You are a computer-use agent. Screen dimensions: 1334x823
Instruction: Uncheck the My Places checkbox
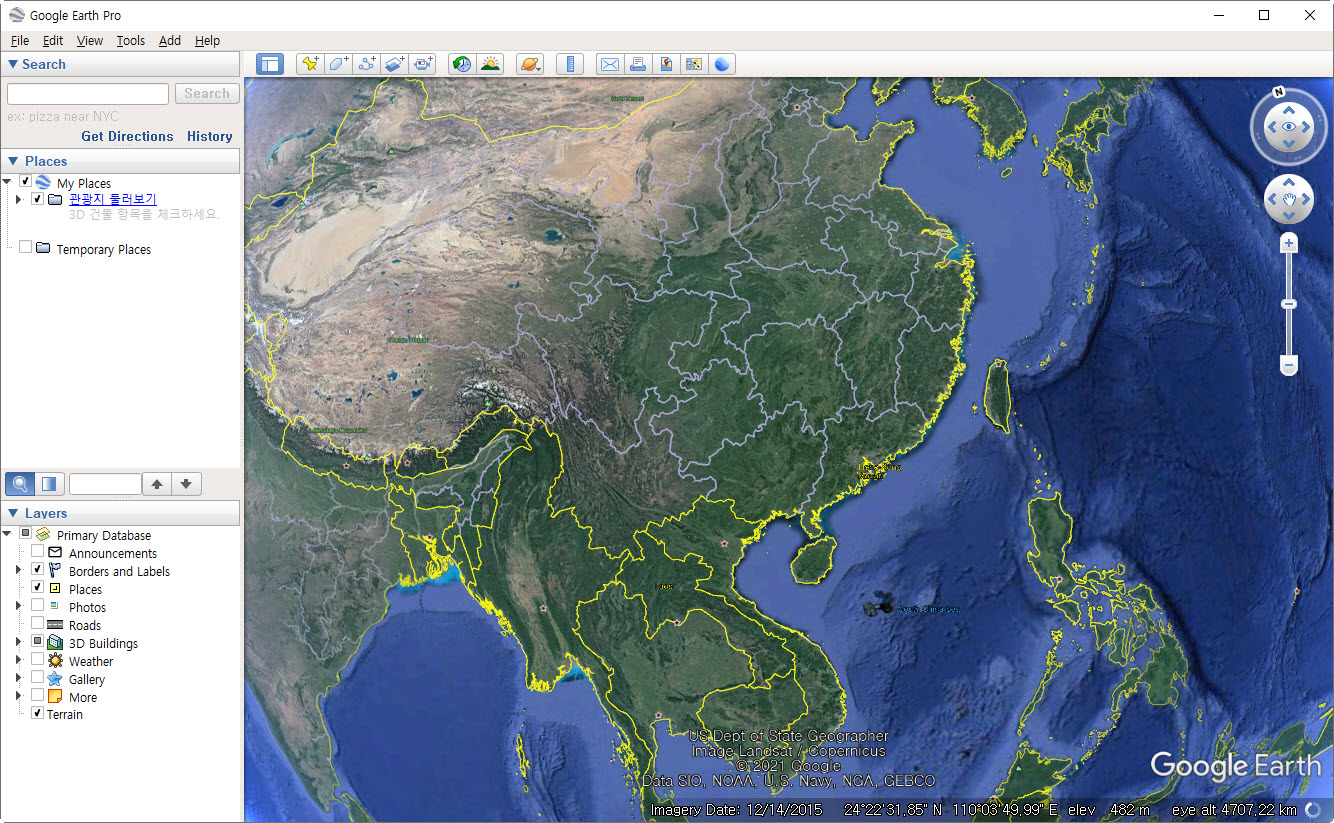point(26,182)
